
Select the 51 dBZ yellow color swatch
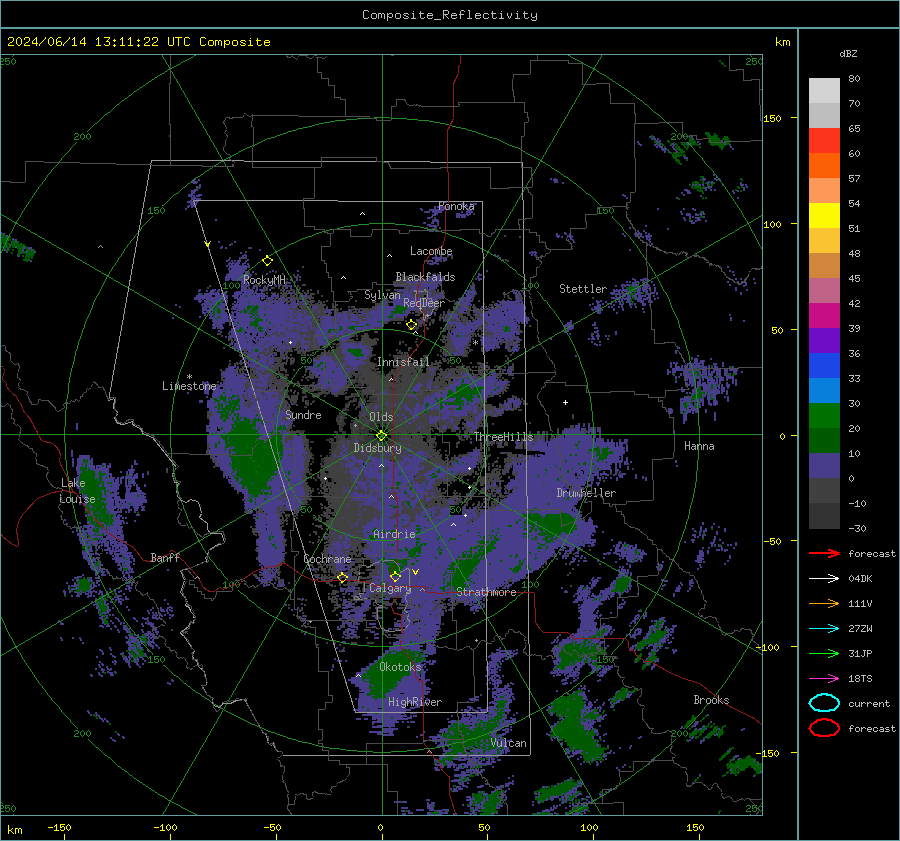824,215
